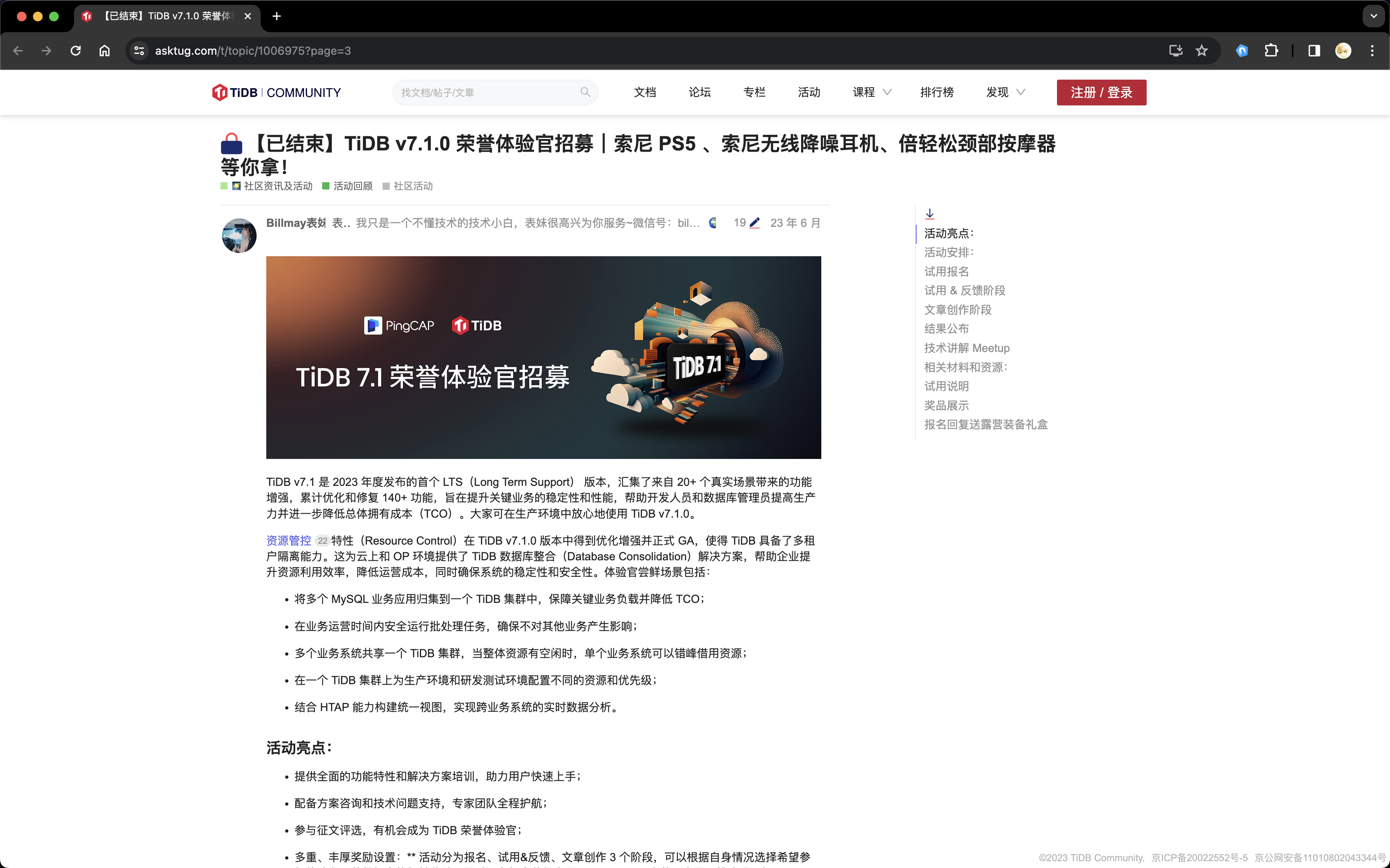Image resolution: width=1390 pixels, height=868 pixels.
Task: Open the 排行榜 menu item
Action: (x=937, y=93)
